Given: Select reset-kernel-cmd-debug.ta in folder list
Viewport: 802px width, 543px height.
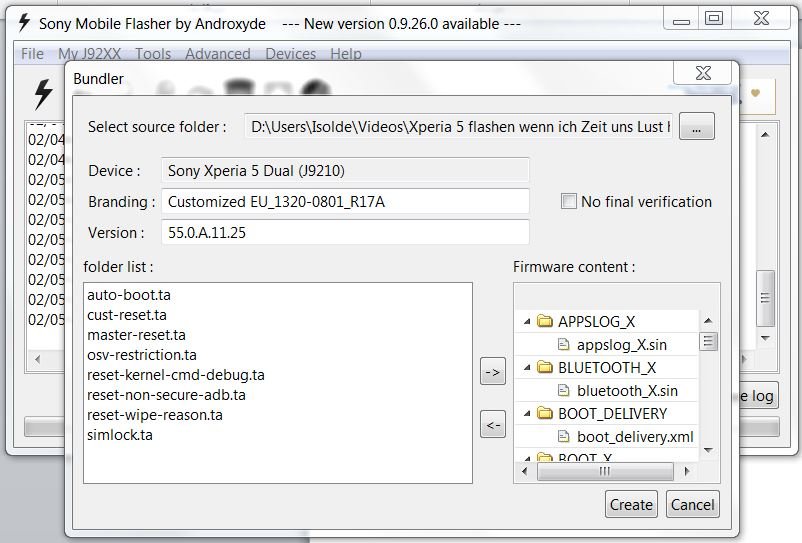Looking at the screenshot, I should pos(176,375).
